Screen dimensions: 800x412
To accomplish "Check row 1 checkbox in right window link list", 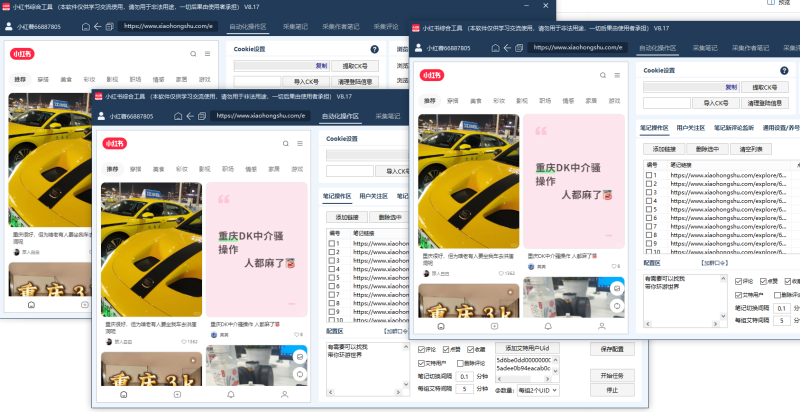I will pos(649,175).
